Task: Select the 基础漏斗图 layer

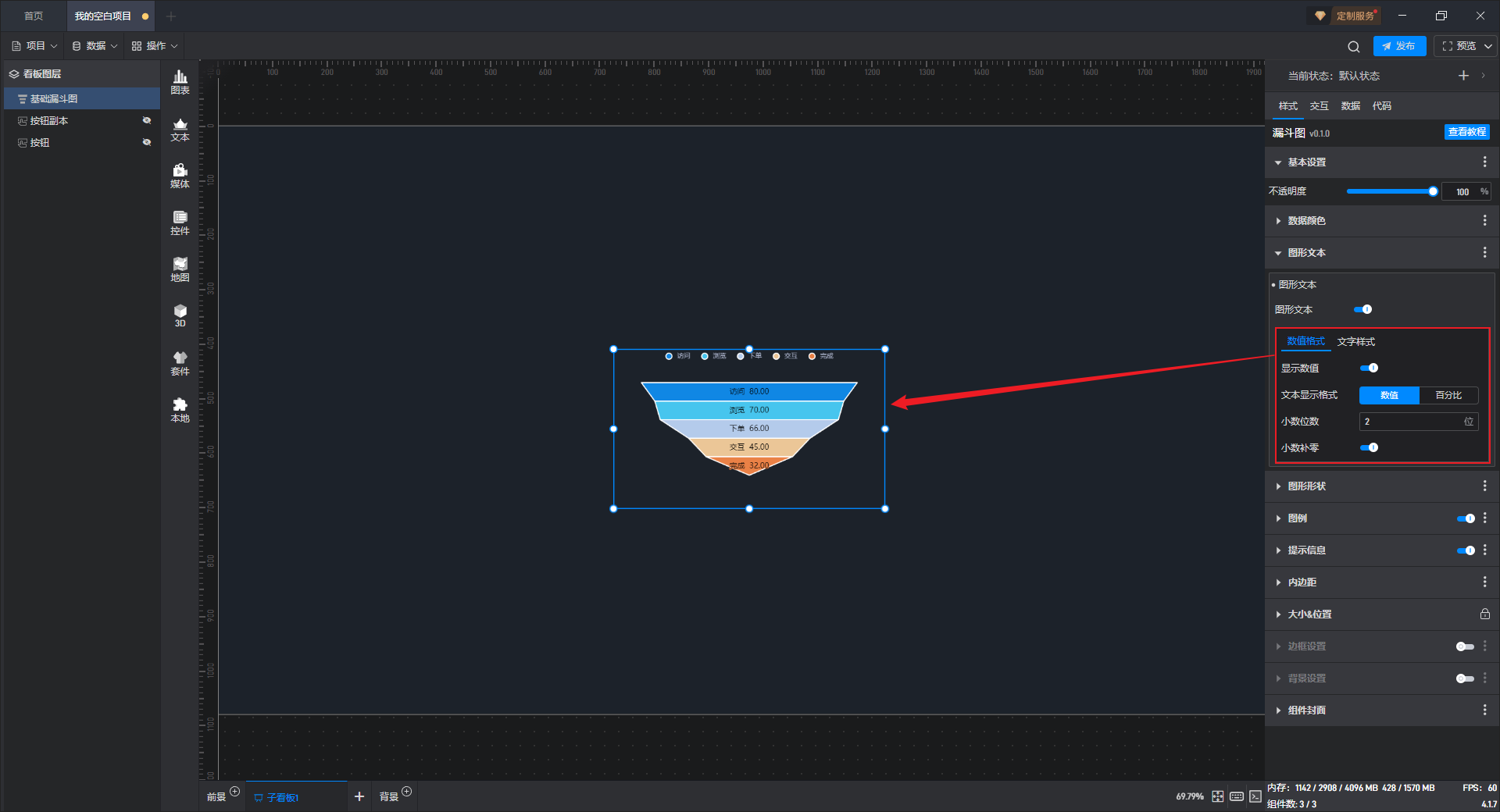Action: pyautogui.click(x=82, y=98)
